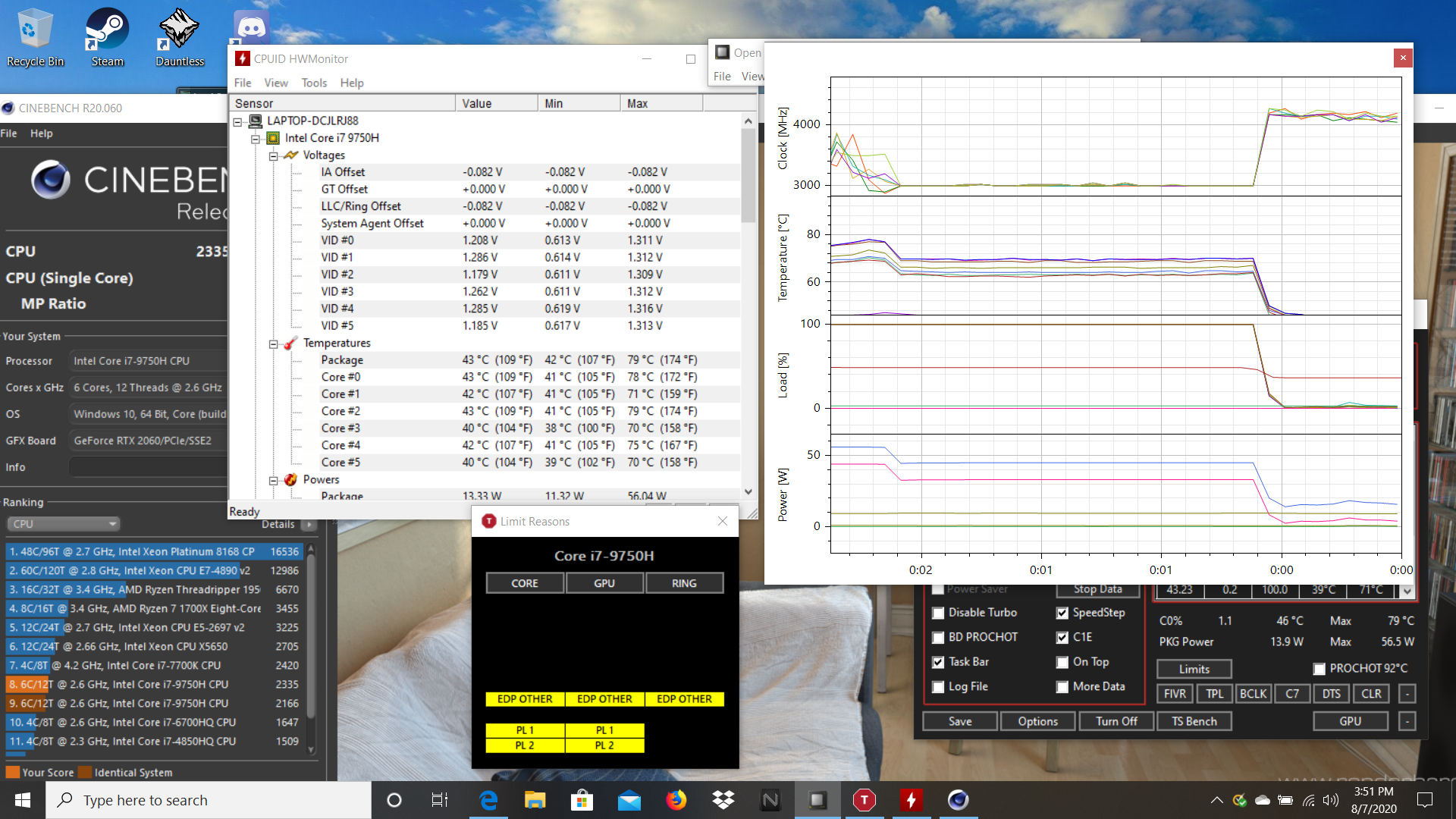
Task: Collapse the Powers section
Action: 273,480
